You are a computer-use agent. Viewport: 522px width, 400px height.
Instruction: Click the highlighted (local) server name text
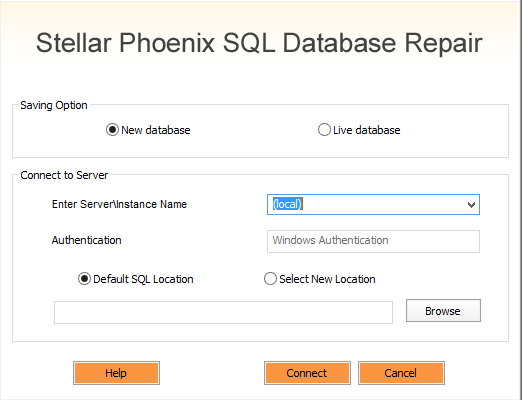click(x=287, y=204)
